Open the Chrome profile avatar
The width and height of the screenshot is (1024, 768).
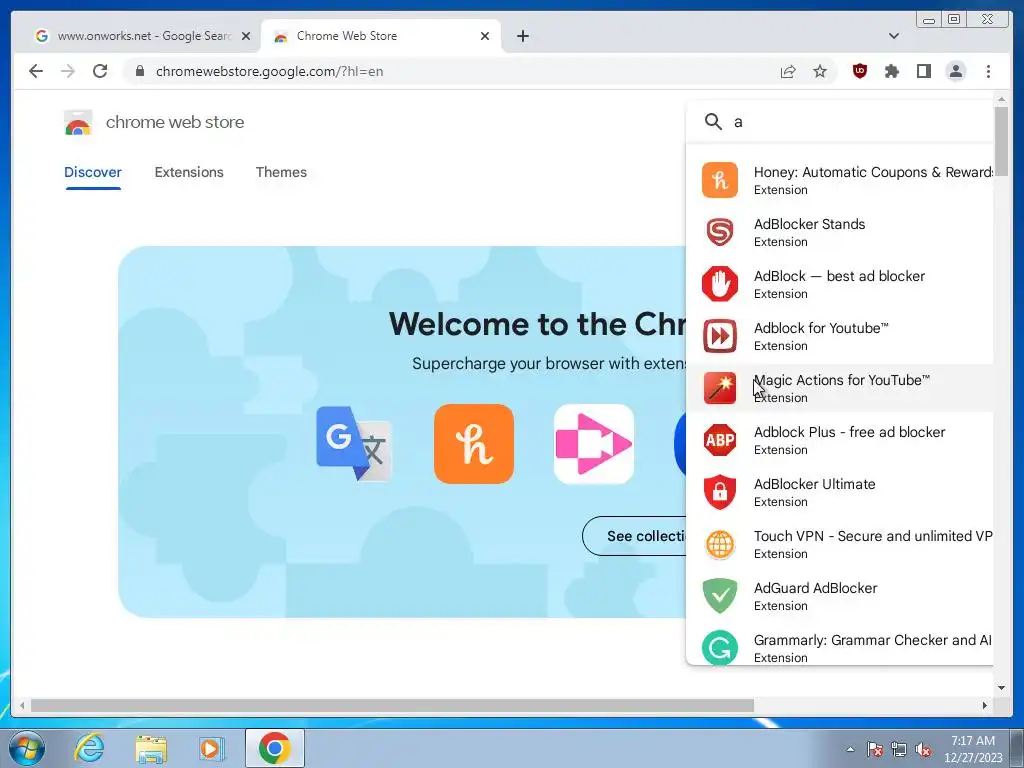956,71
